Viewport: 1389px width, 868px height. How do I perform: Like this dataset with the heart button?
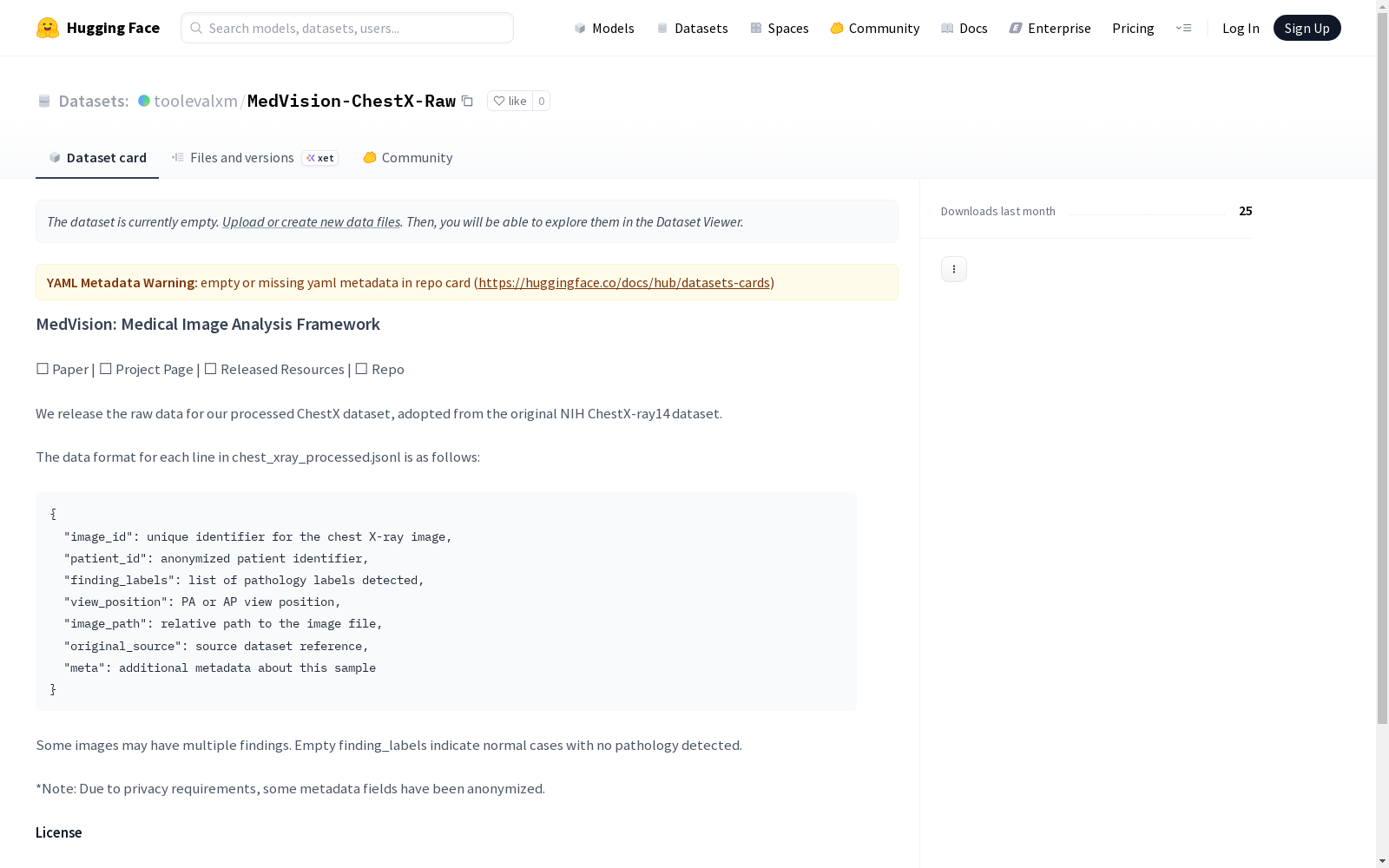(x=510, y=101)
